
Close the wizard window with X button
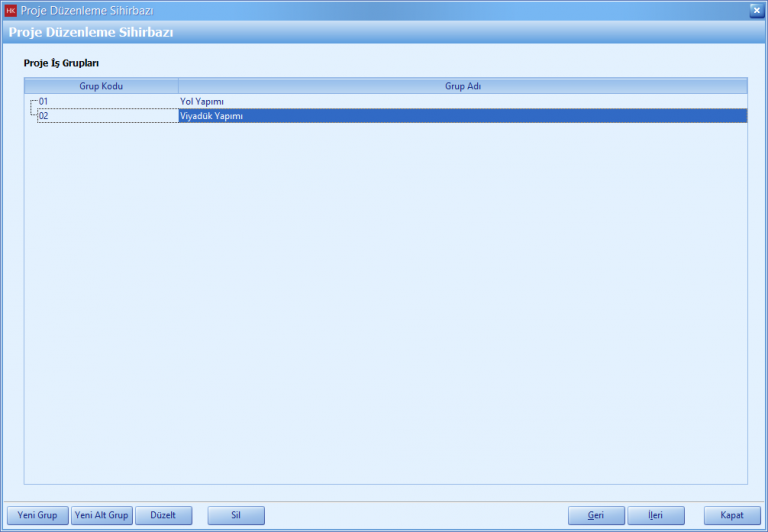click(x=757, y=10)
